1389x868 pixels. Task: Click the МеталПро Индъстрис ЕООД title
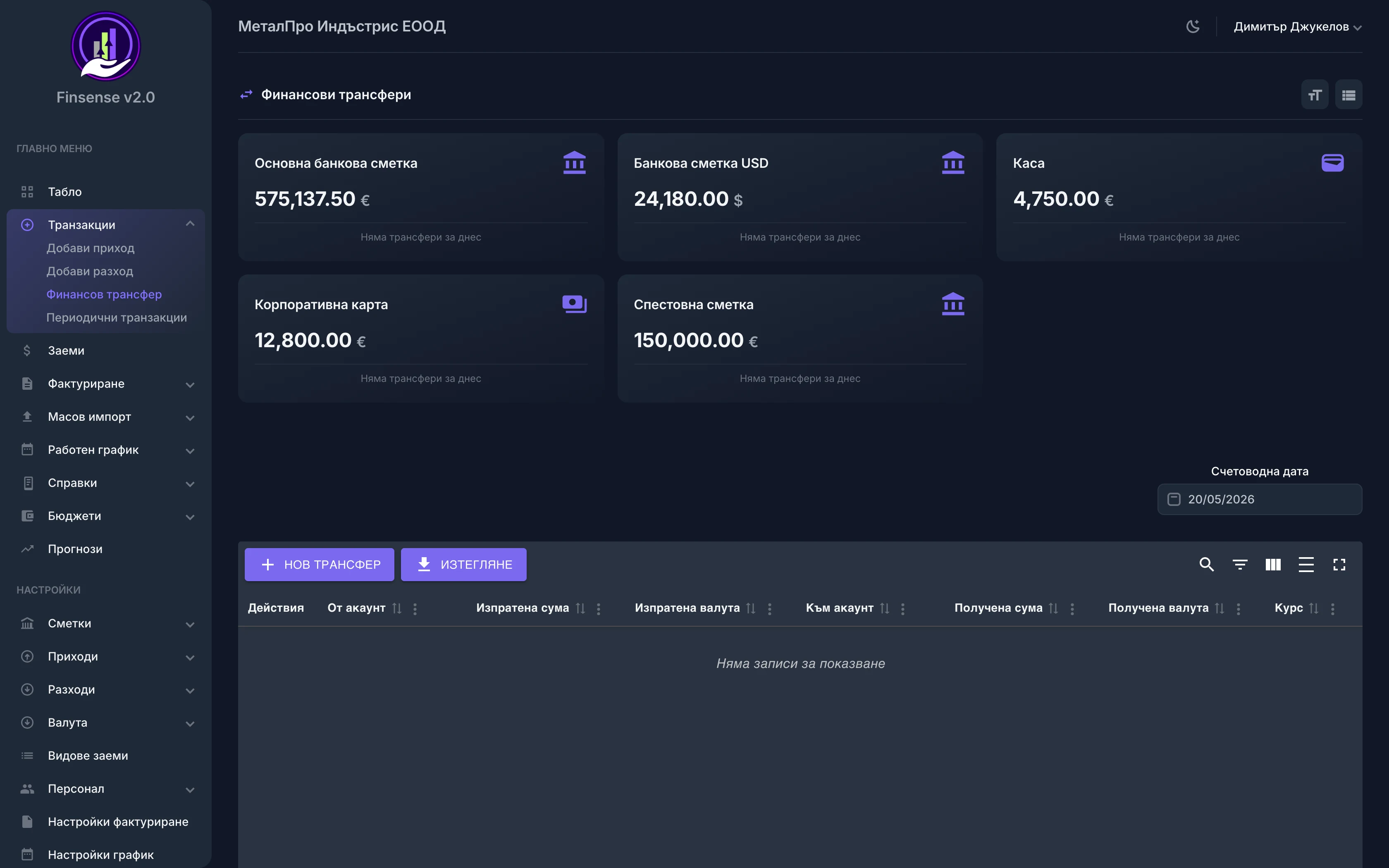click(x=341, y=26)
